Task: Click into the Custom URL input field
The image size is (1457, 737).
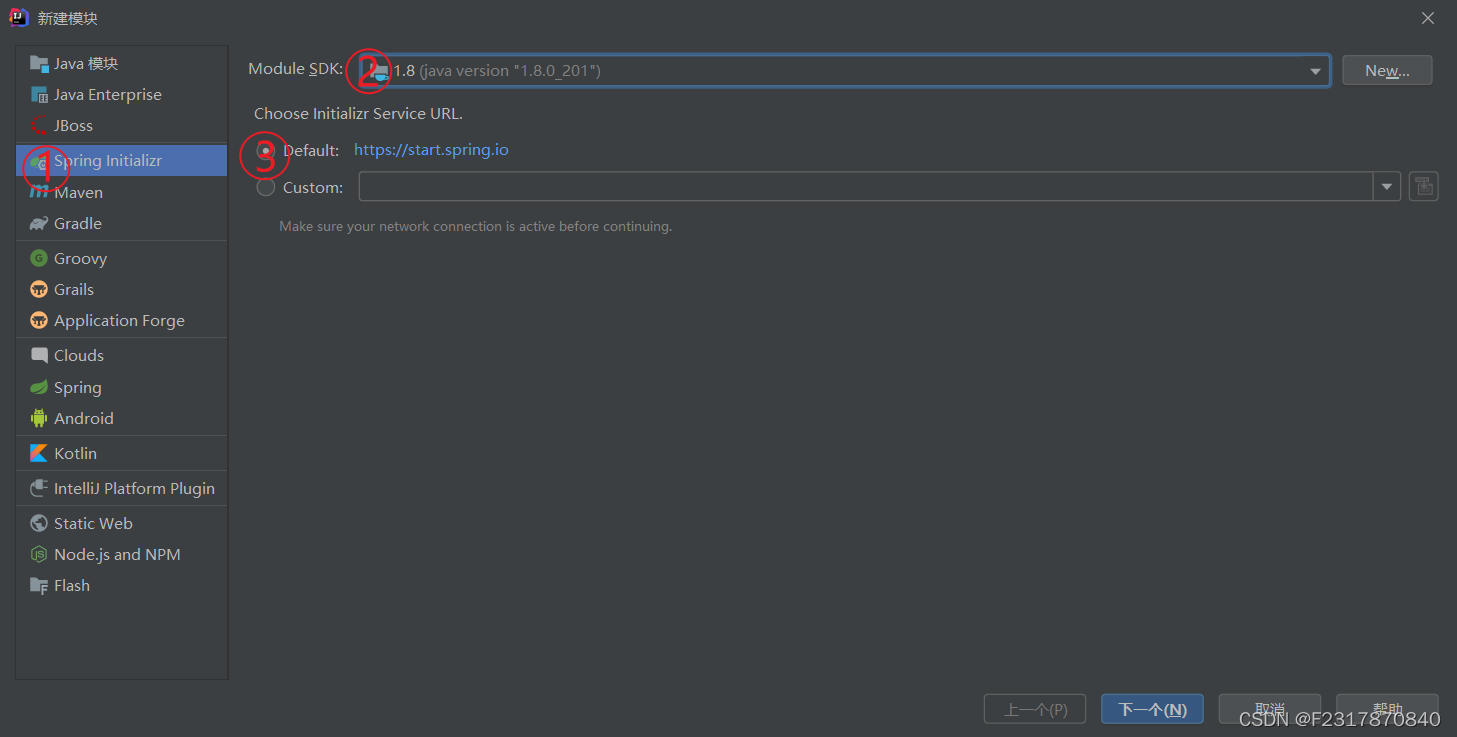Action: coord(866,187)
